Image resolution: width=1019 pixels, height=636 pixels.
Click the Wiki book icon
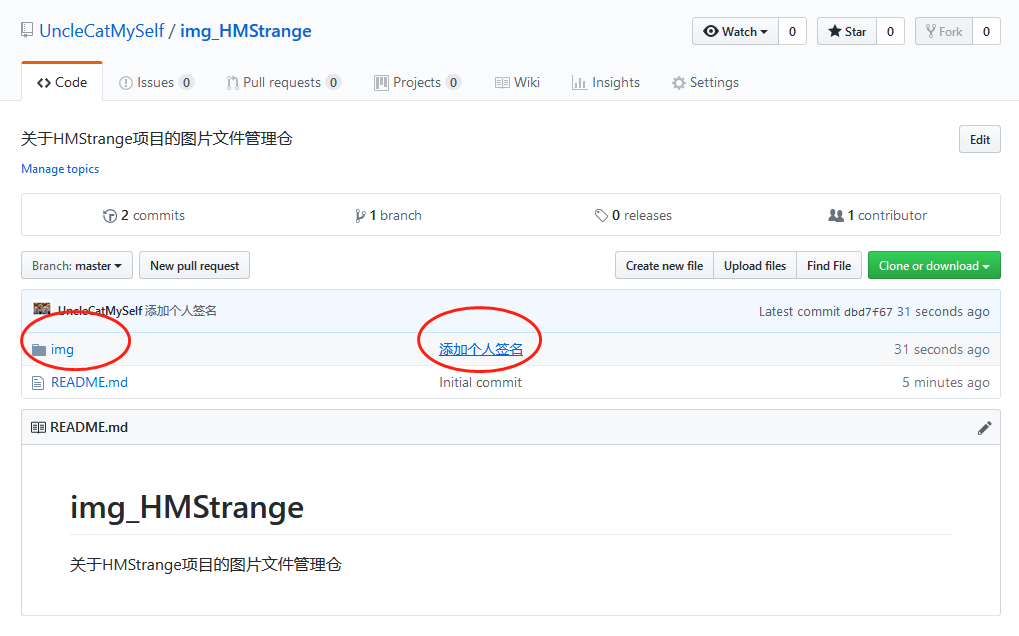point(502,83)
